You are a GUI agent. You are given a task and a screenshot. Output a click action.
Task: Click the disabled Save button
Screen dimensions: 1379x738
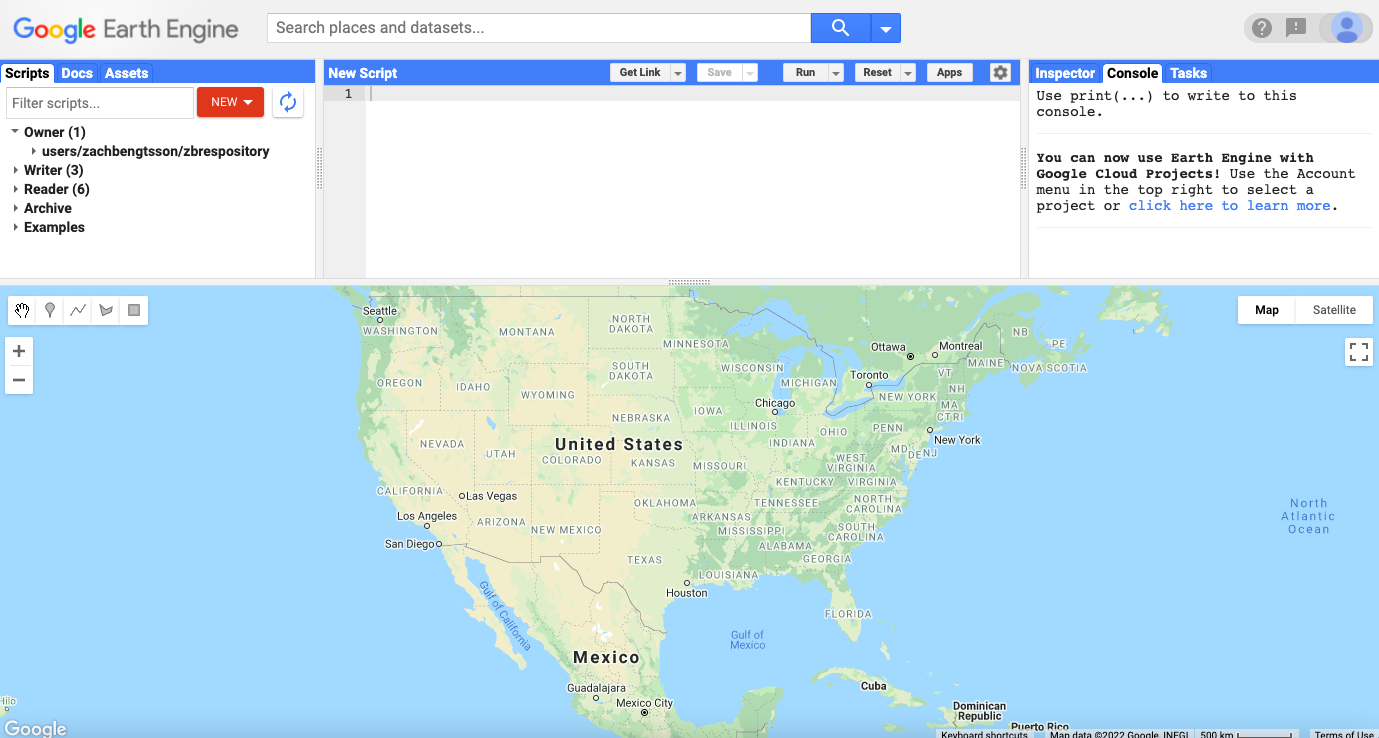pos(719,73)
